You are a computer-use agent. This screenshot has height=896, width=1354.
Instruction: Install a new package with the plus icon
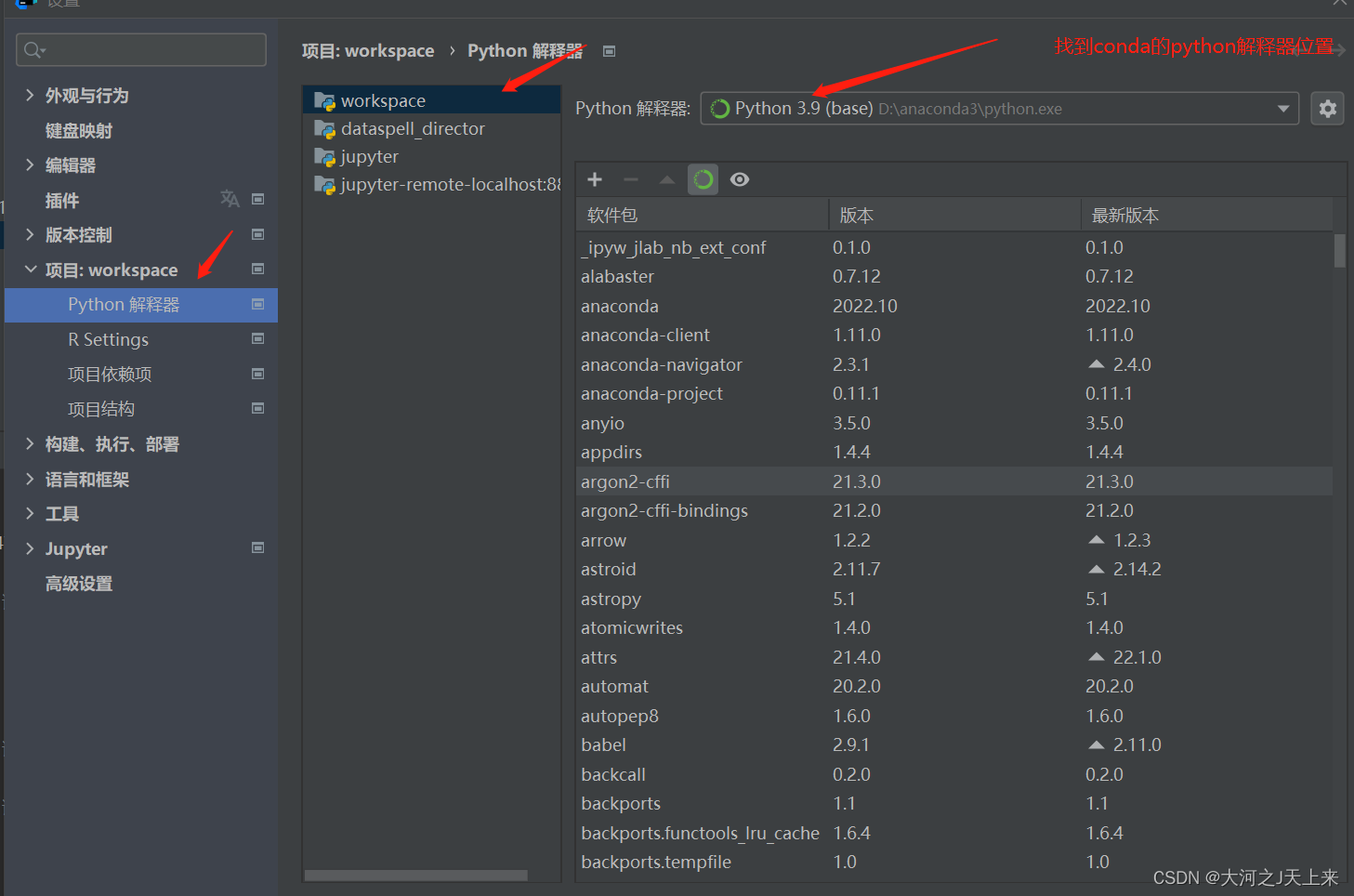[x=594, y=179]
